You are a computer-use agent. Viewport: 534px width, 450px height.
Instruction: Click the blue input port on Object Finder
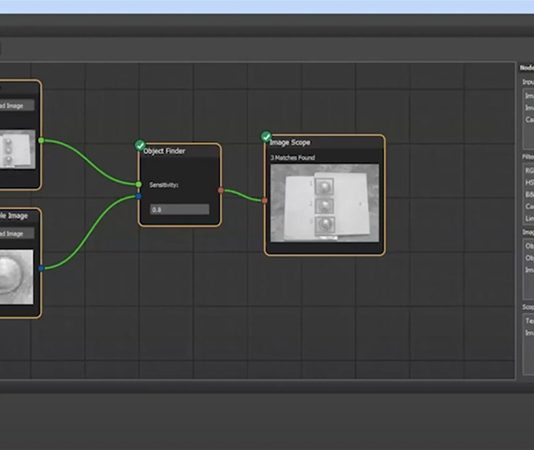click(138, 196)
